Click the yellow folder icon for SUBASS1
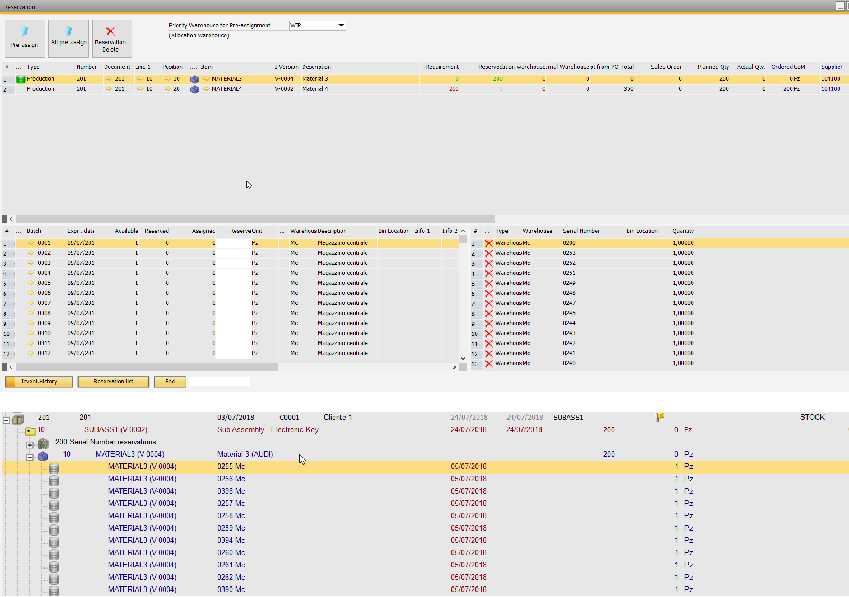Viewport: 849px width, 597px height. (30, 431)
